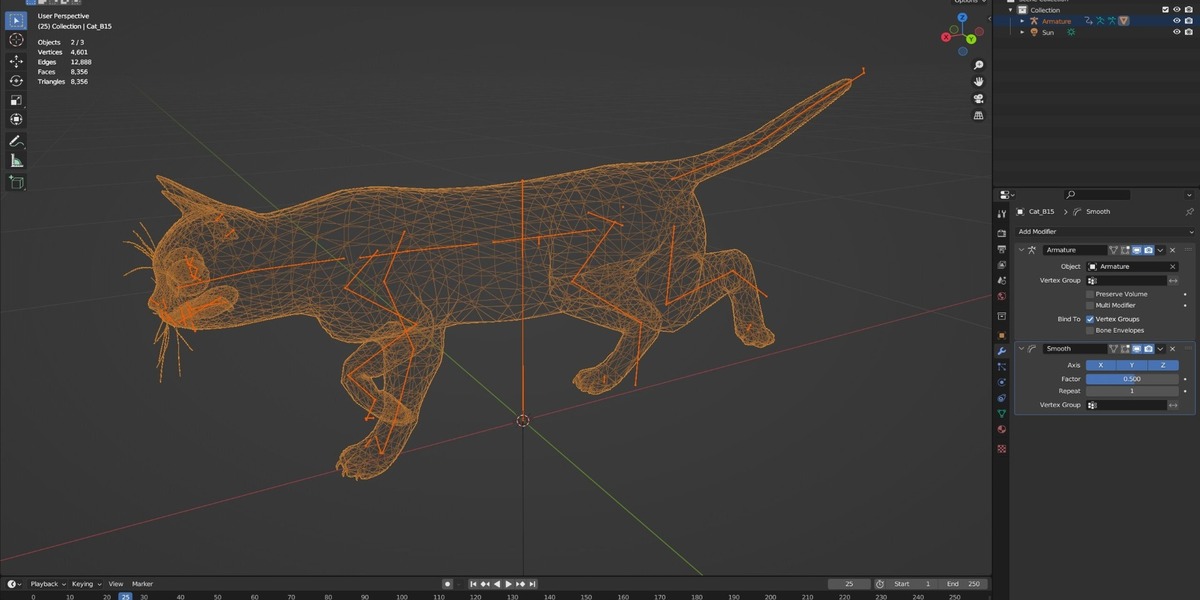
Task: Enable Bone Envelopes checkbox
Action: click(x=1090, y=330)
